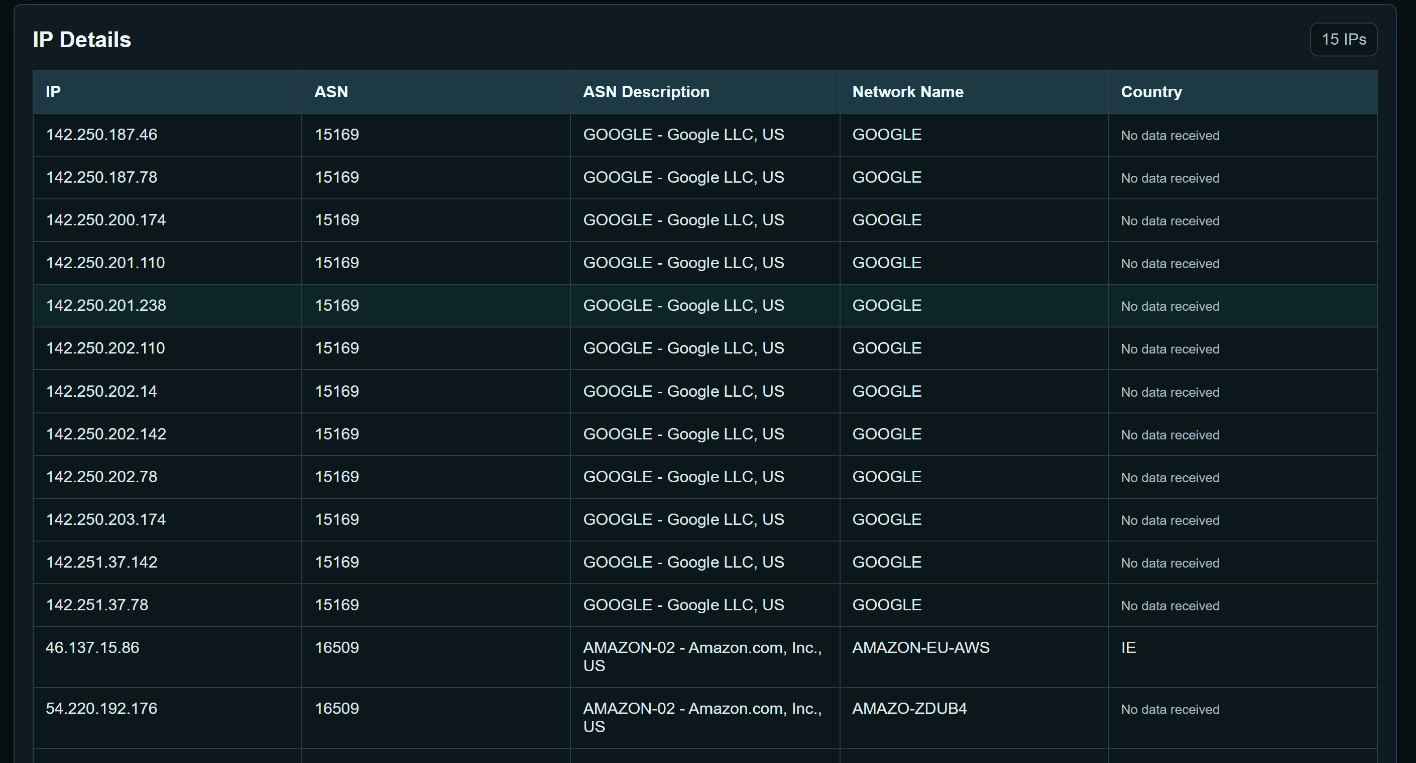This screenshot has width=1416, height=763.
Task: Click ASN description for 46.137.15.86 row
Action: pos(702,657)
